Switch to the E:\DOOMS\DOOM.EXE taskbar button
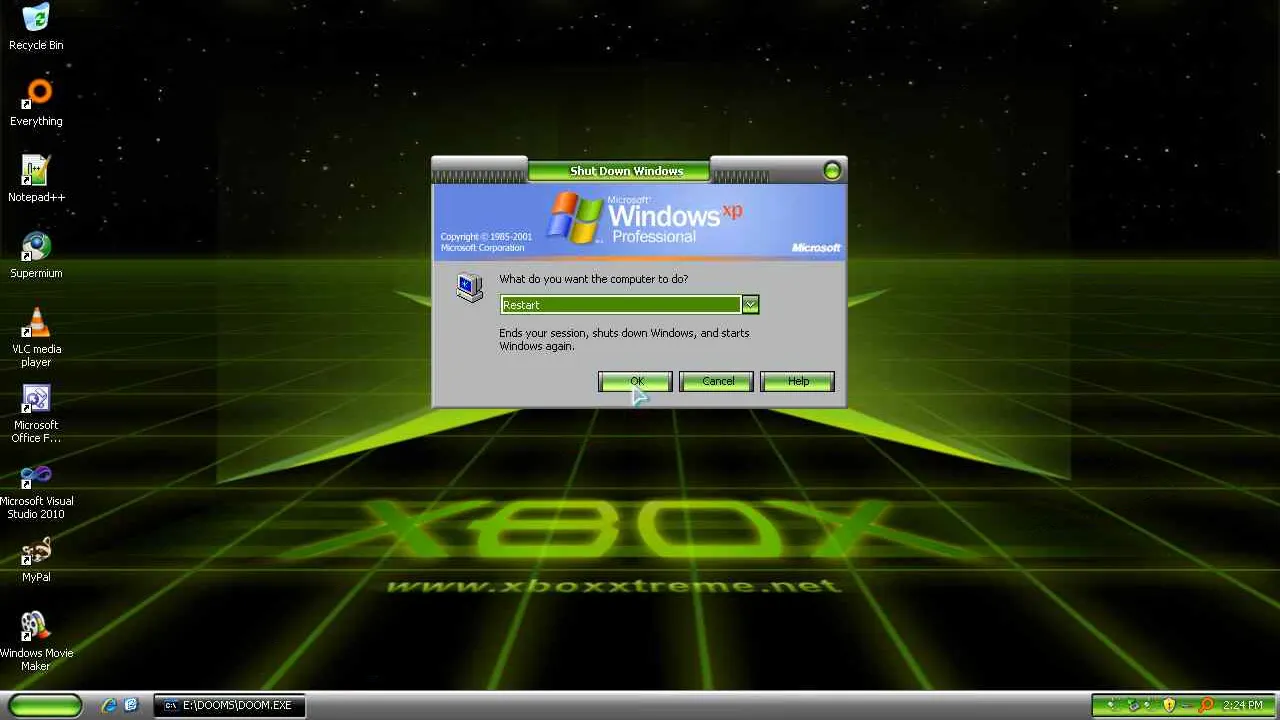This screenshot has height=720, width=1280. click(x=229, y=705)
